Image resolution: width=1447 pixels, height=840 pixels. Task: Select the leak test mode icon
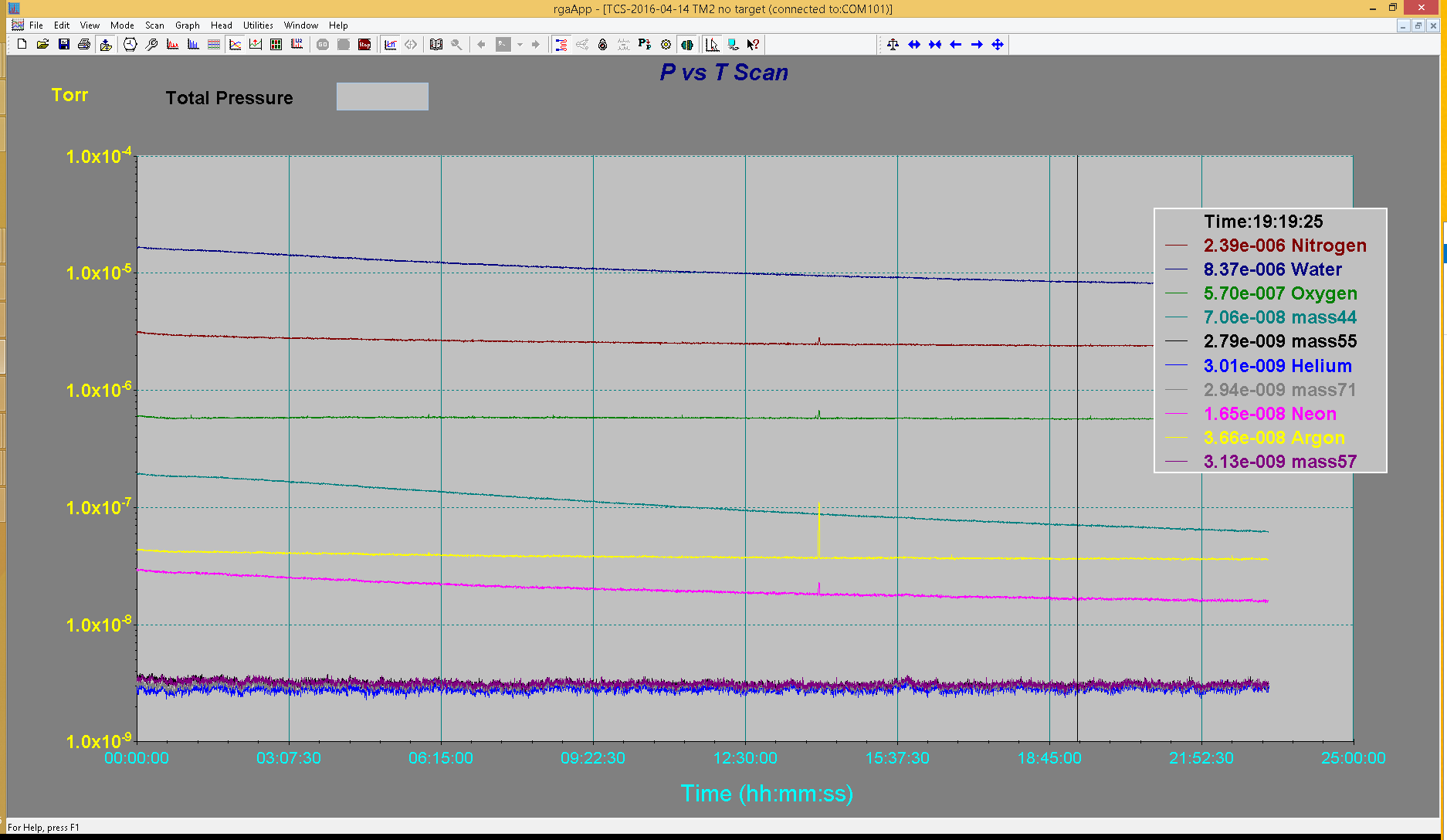256,45
